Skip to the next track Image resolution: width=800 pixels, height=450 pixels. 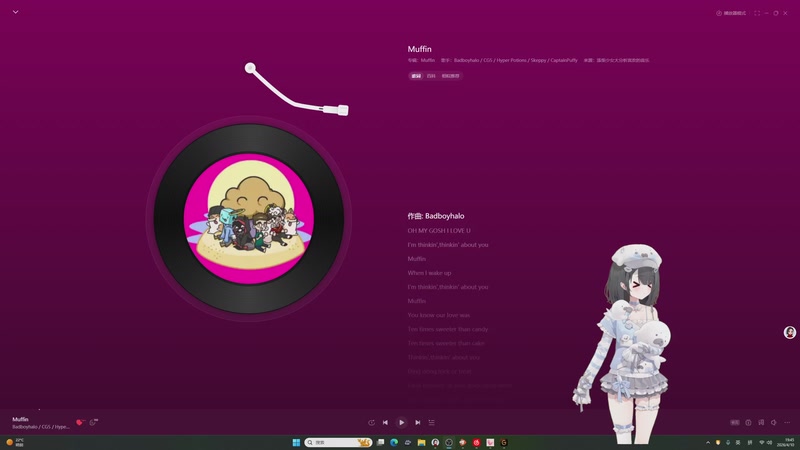point(418,422)
